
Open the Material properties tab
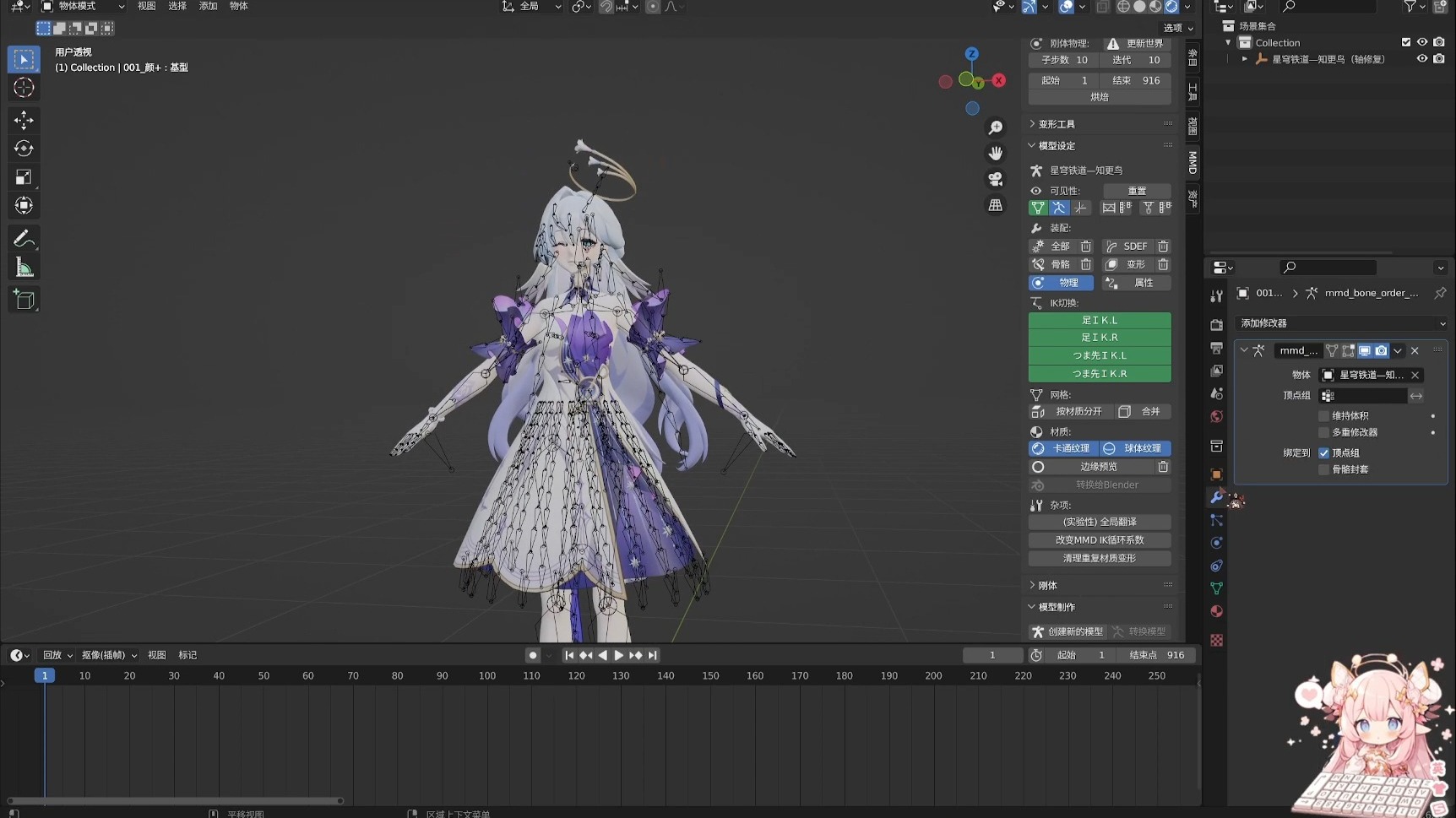[x=1216, y=611]
